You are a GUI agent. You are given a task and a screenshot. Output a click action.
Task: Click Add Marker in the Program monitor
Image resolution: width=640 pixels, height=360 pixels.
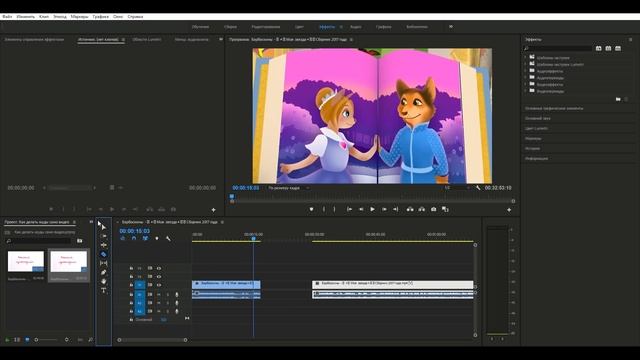pyautogui.click(x=311, y=209)
